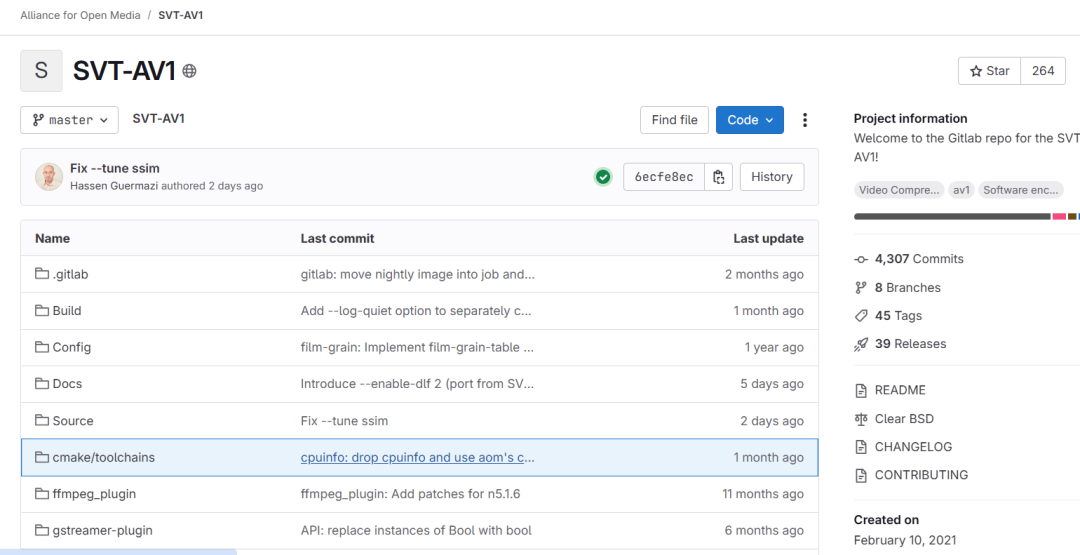
Task: Open the 8 Branches link
Action: pyautogui.click(x=907, y=287)
